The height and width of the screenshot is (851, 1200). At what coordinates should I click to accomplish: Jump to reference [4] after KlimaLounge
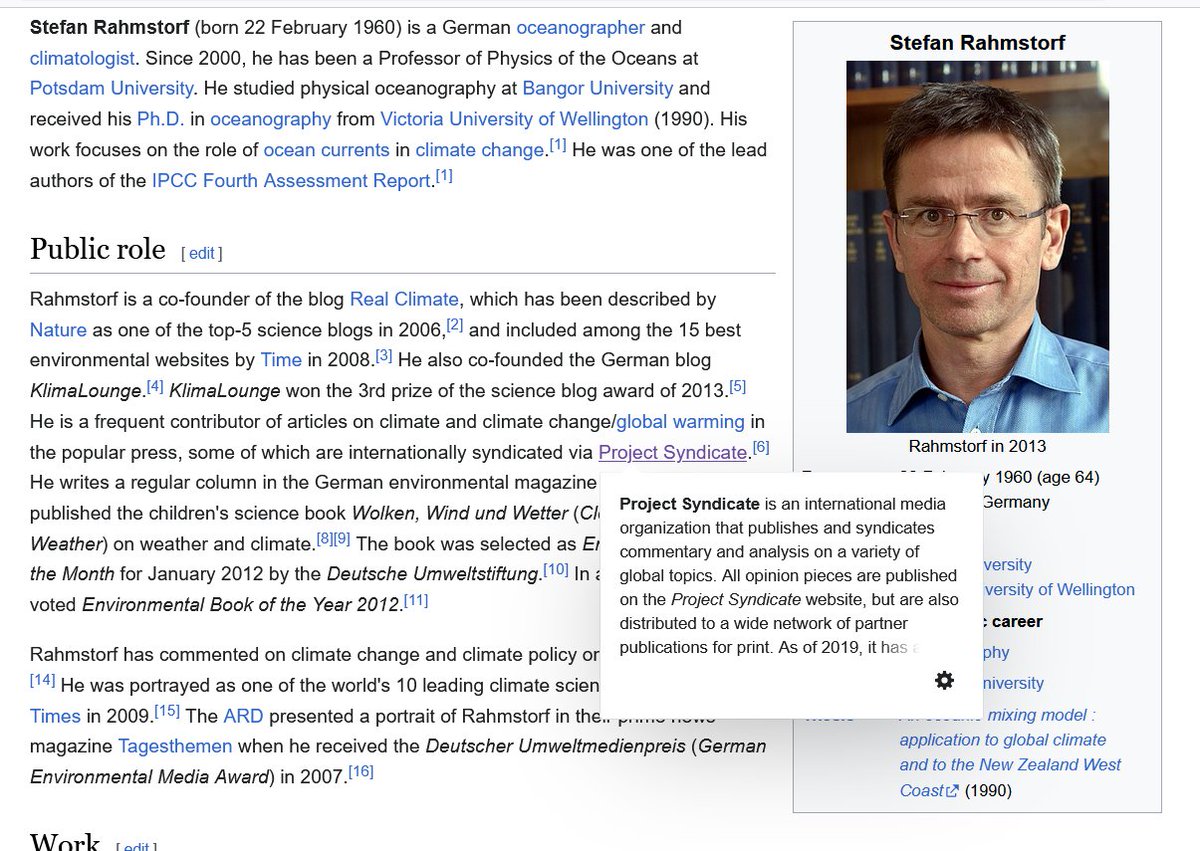155,386
